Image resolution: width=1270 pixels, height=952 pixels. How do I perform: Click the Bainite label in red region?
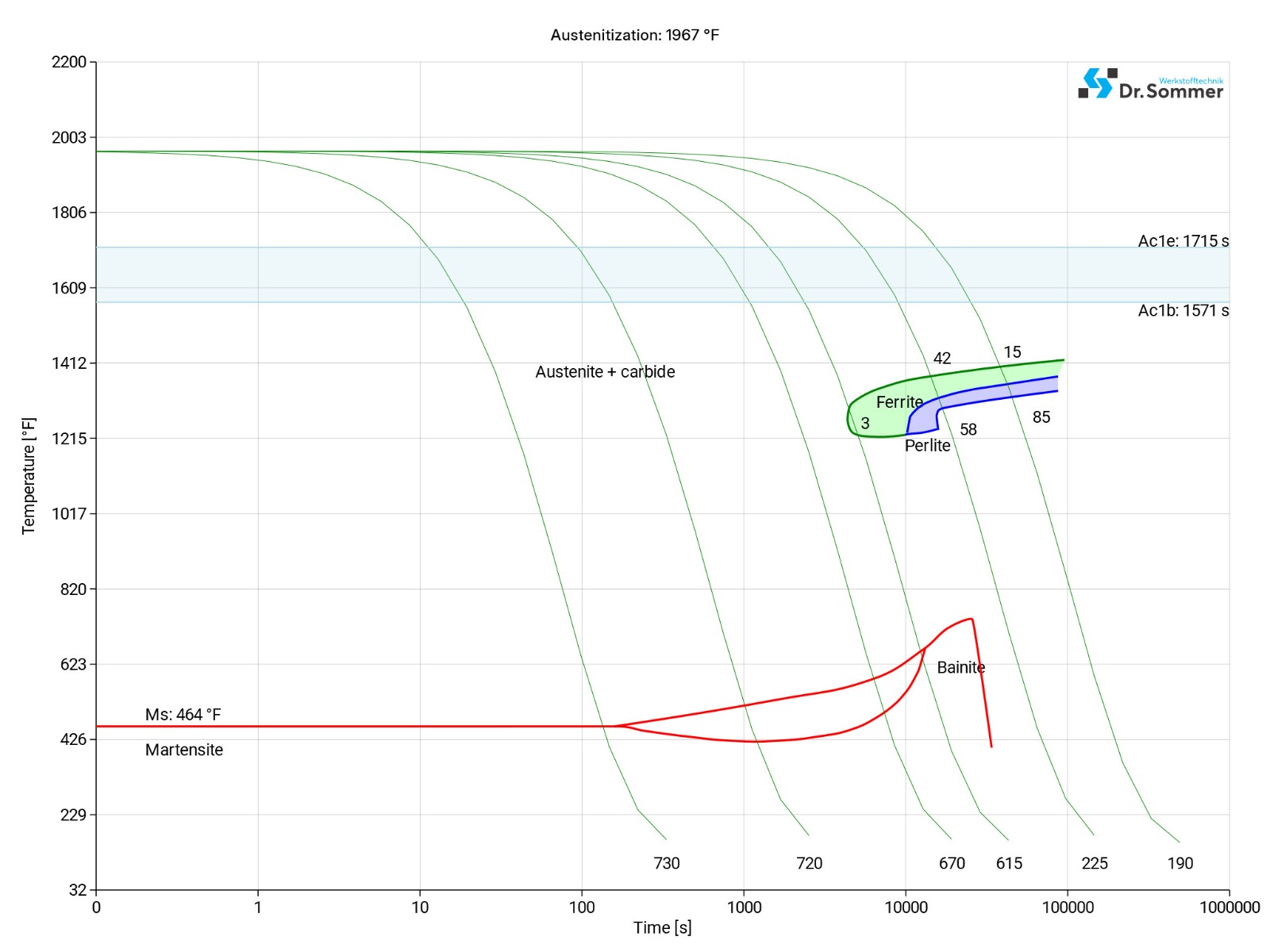pyautogui.click(x=960, y=667)
